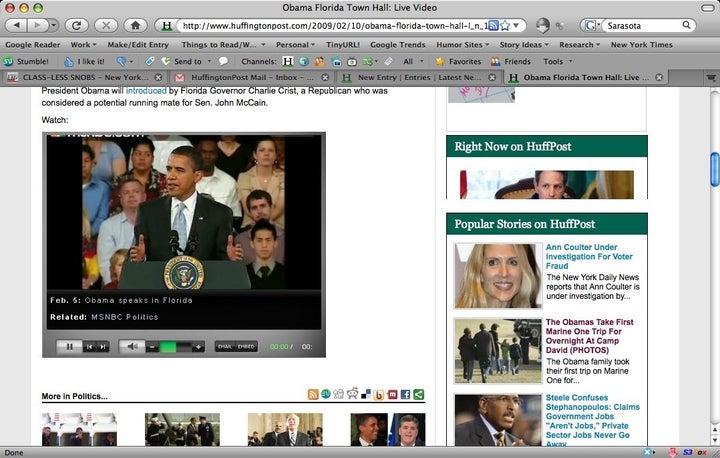Click the EMAIL button in video player

[x=225, y=346]
